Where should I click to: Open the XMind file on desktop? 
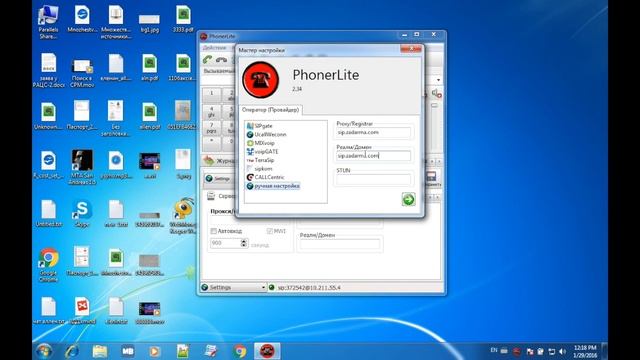[82, 310]
